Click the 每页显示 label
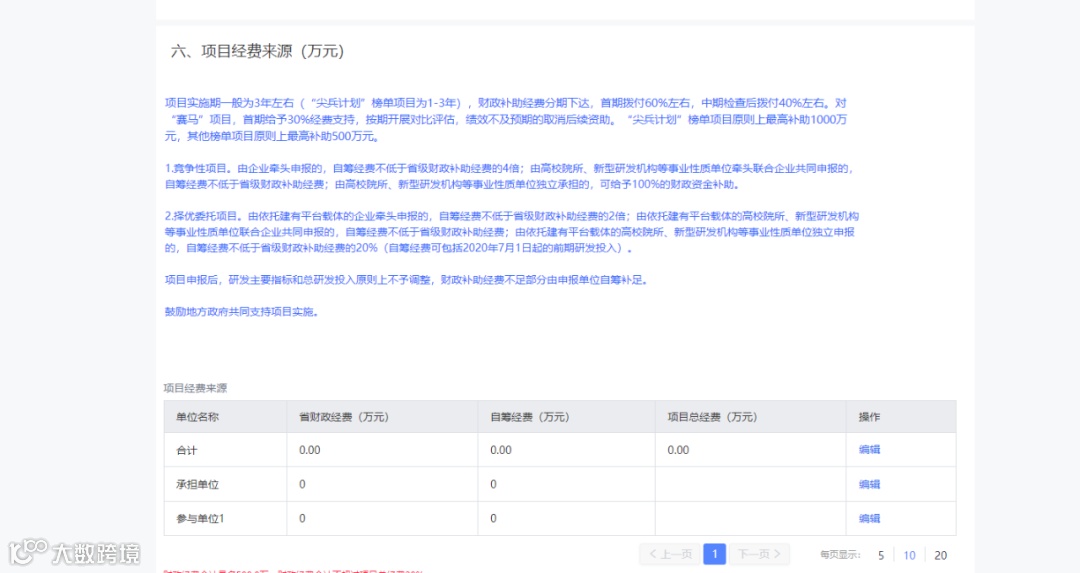Viewport: 1080px width, 573px height. [x=840, y=555]
